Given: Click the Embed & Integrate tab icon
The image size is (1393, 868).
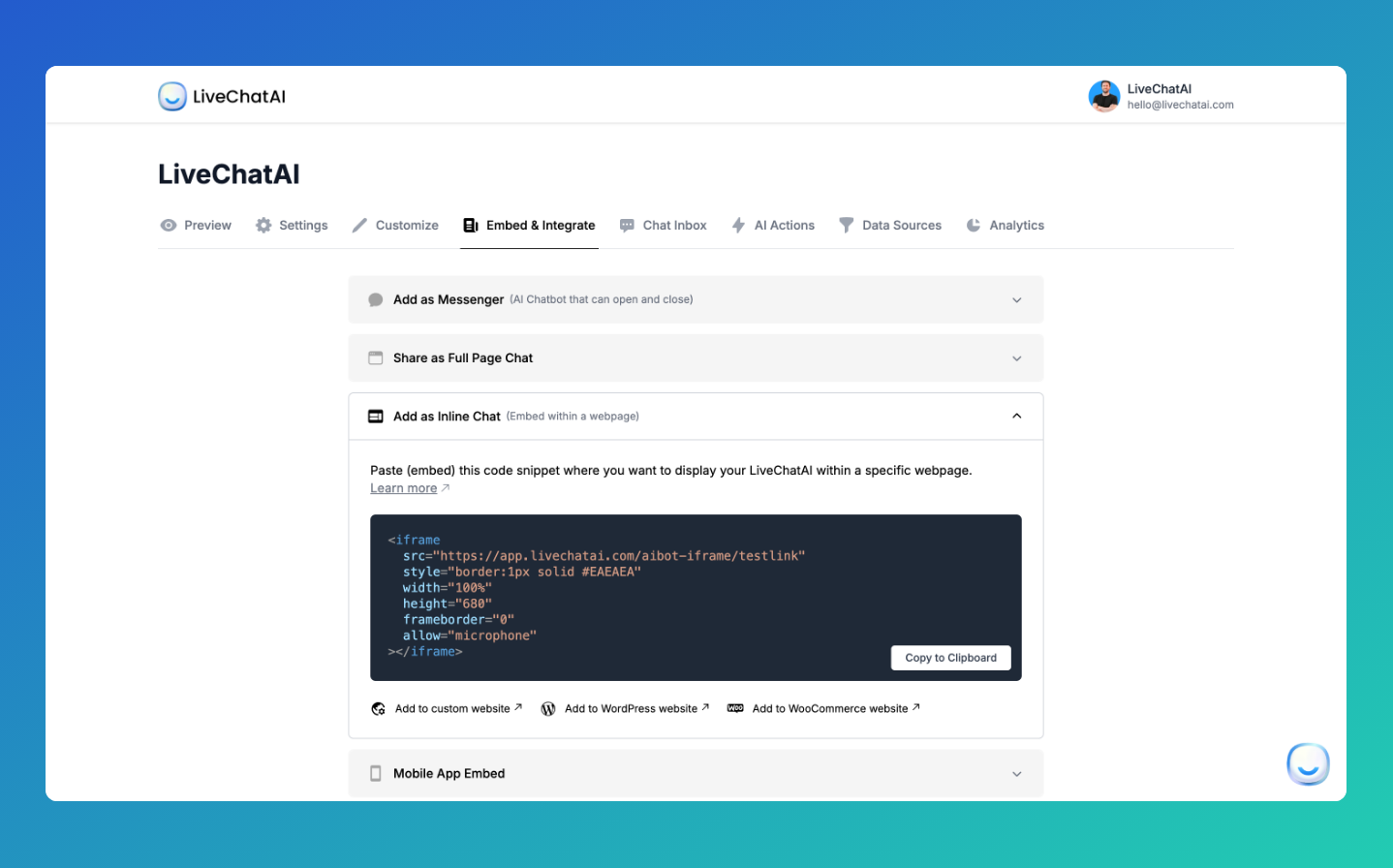Looking at the screenshot, I should click(471, 225).
